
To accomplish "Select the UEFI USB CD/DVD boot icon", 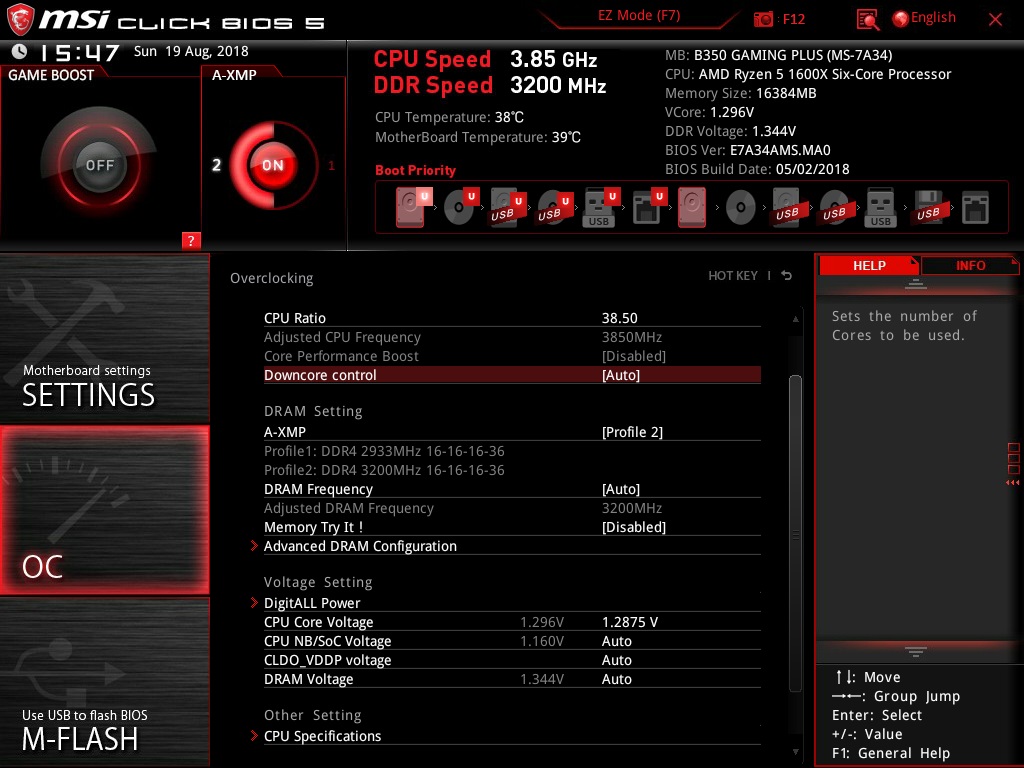I will coord(555,208).
